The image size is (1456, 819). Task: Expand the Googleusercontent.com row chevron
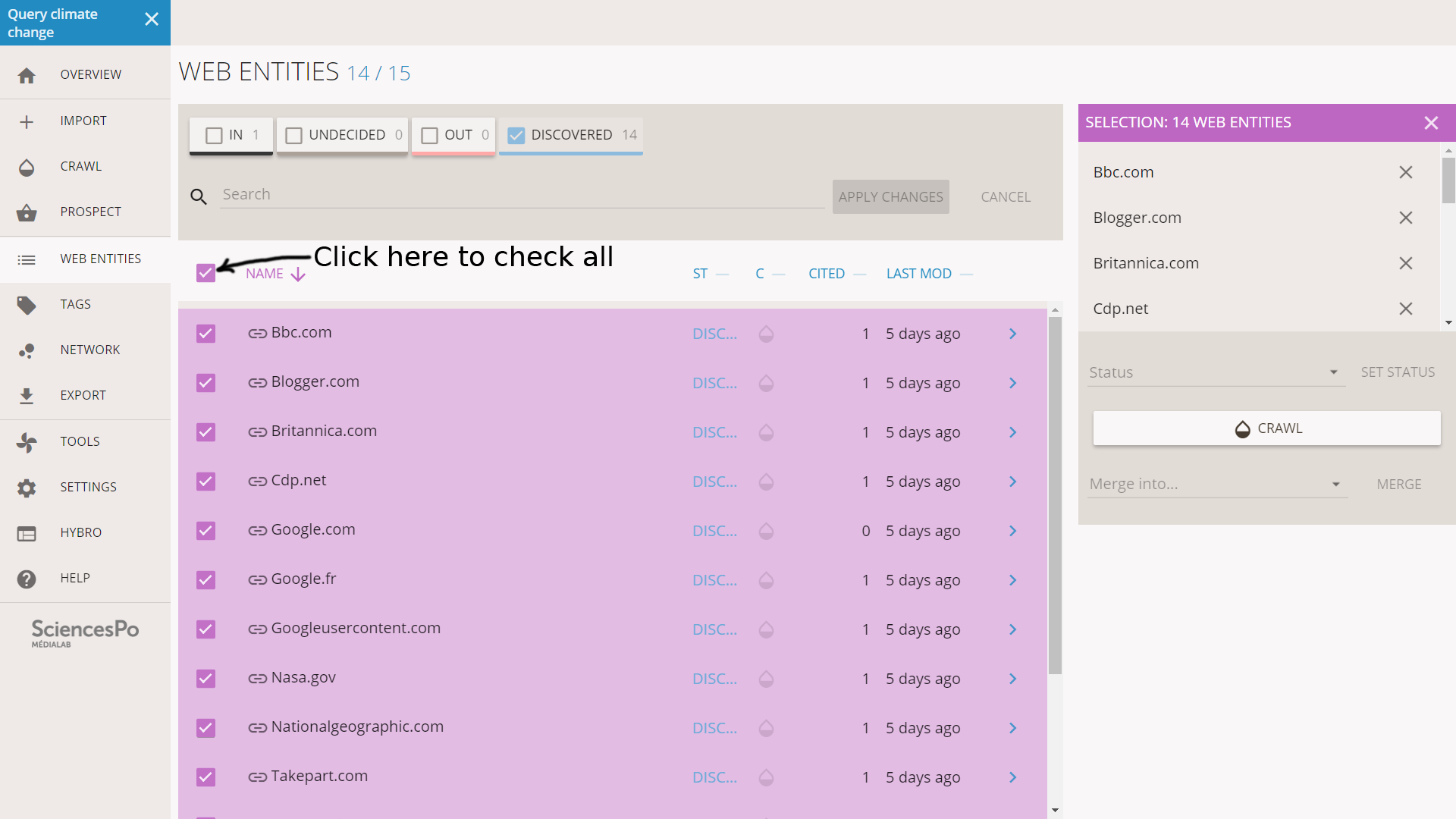click(x=1012, y=629)
